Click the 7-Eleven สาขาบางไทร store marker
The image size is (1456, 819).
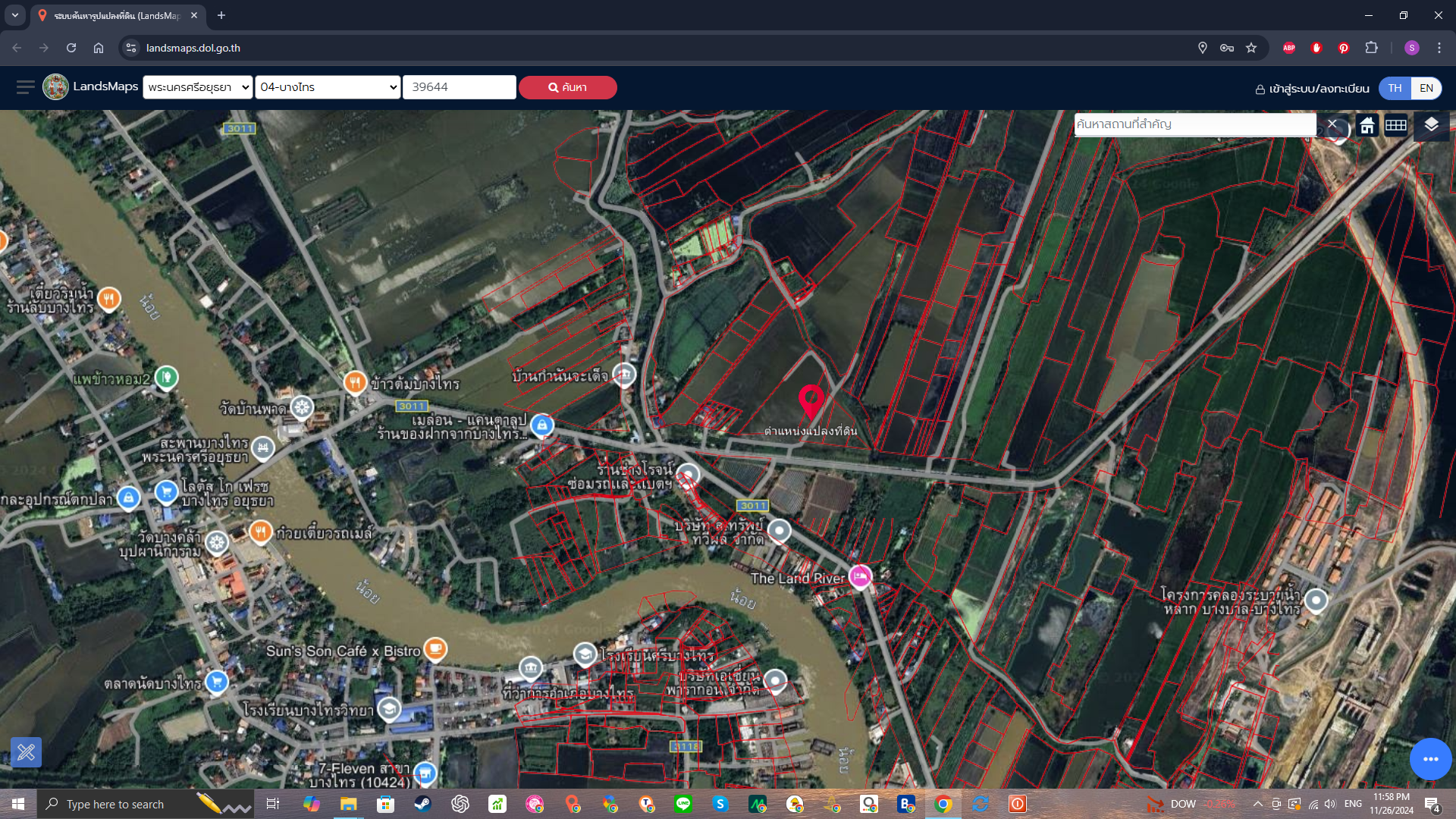pos(425,773)
